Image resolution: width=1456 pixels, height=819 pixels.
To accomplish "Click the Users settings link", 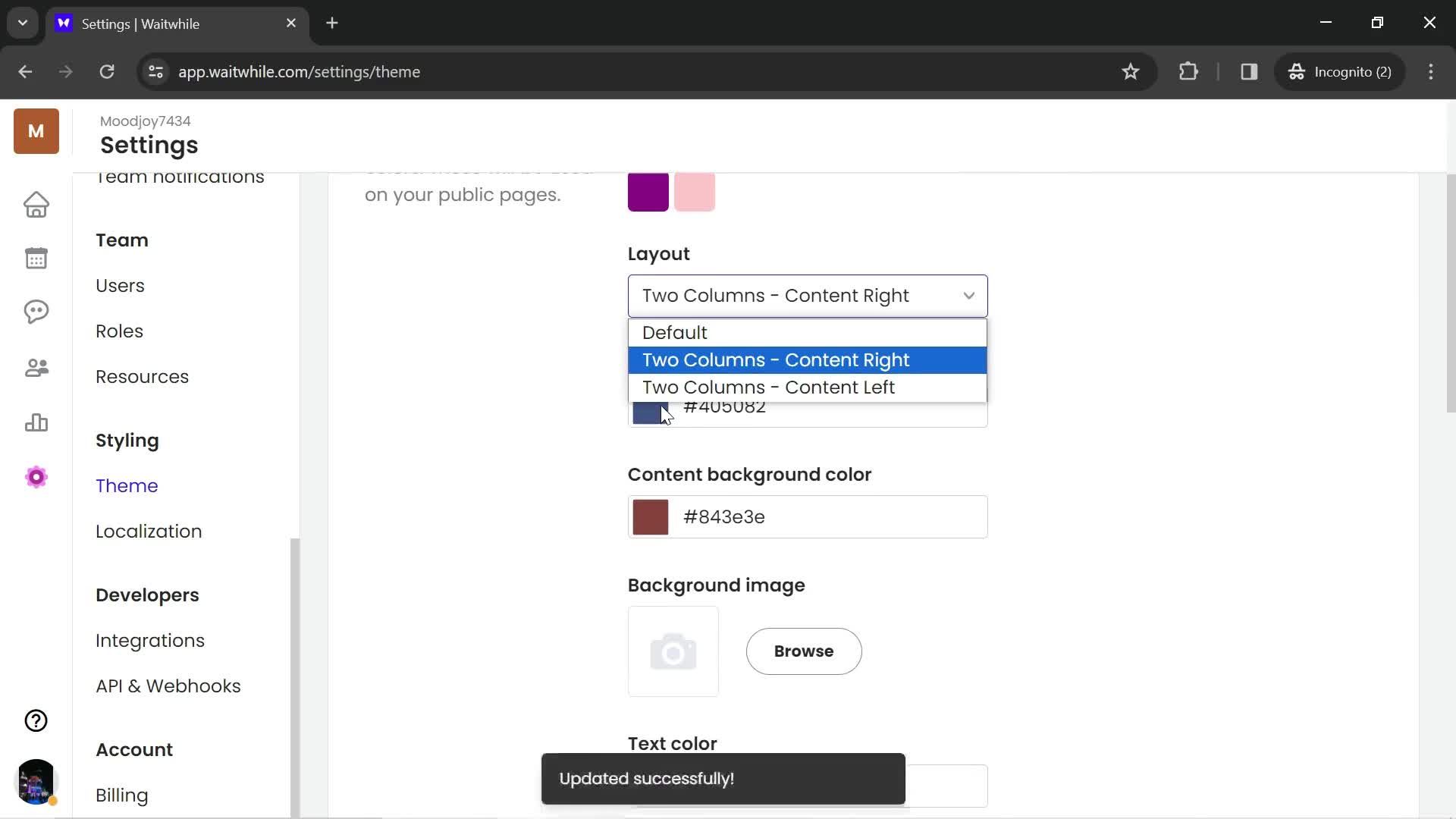I will (x=120, y=287).
